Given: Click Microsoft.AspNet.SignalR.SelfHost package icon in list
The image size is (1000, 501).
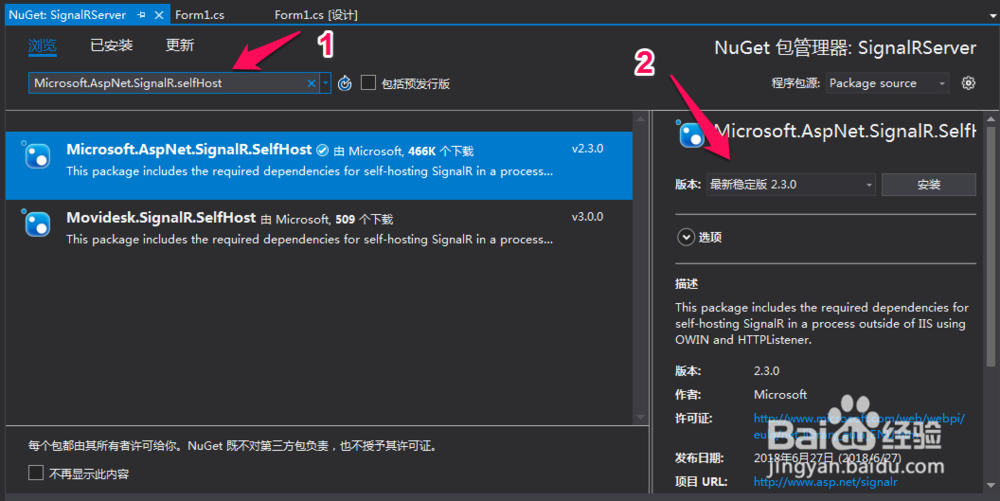Looking at the screenshot, I should coord(37,156).
